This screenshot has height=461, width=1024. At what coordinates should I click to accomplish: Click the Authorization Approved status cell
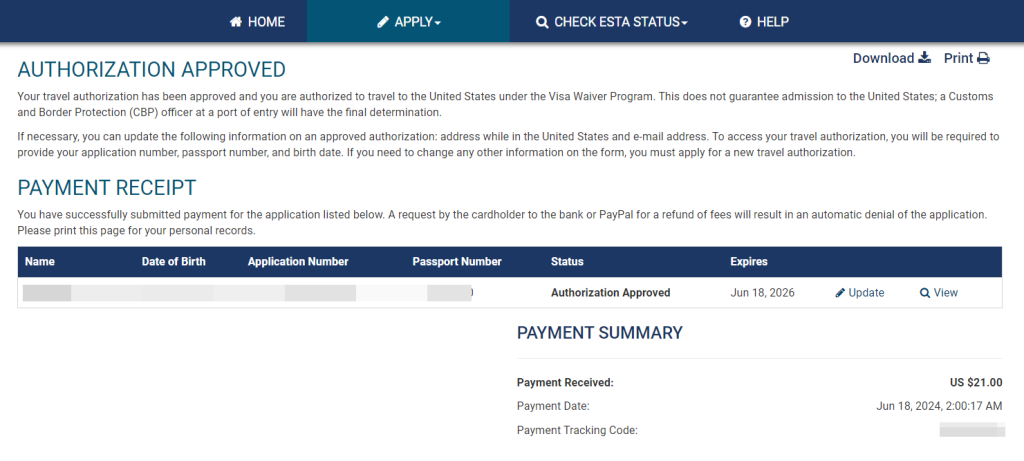coord(610,293)
